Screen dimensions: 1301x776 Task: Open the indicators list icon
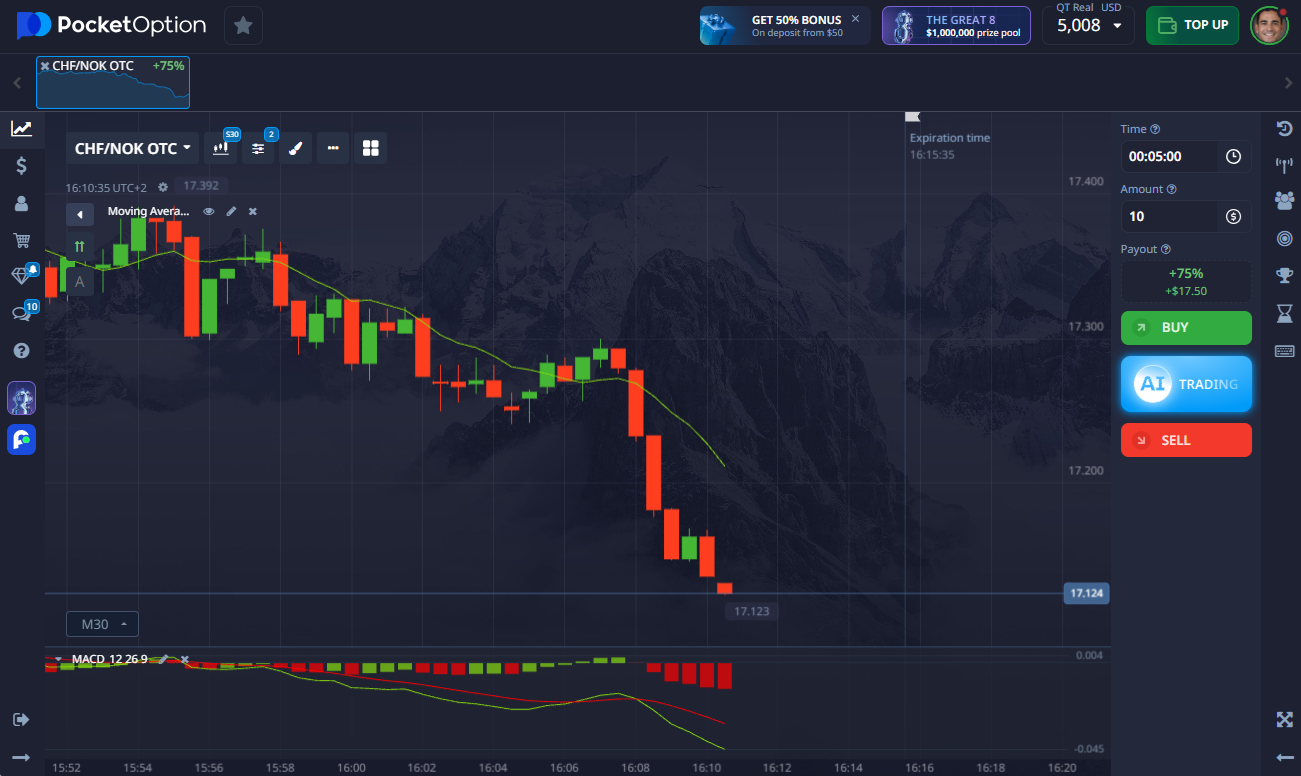[259, 148]
